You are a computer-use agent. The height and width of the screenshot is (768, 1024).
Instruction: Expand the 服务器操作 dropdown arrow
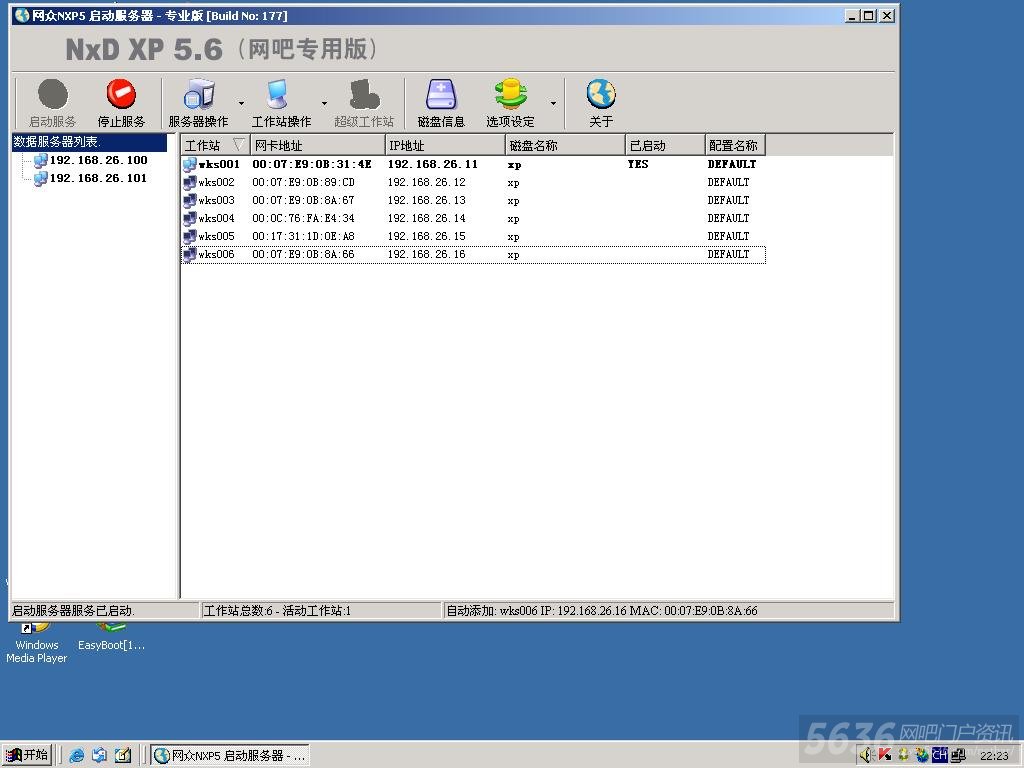(x=241, y=103)
